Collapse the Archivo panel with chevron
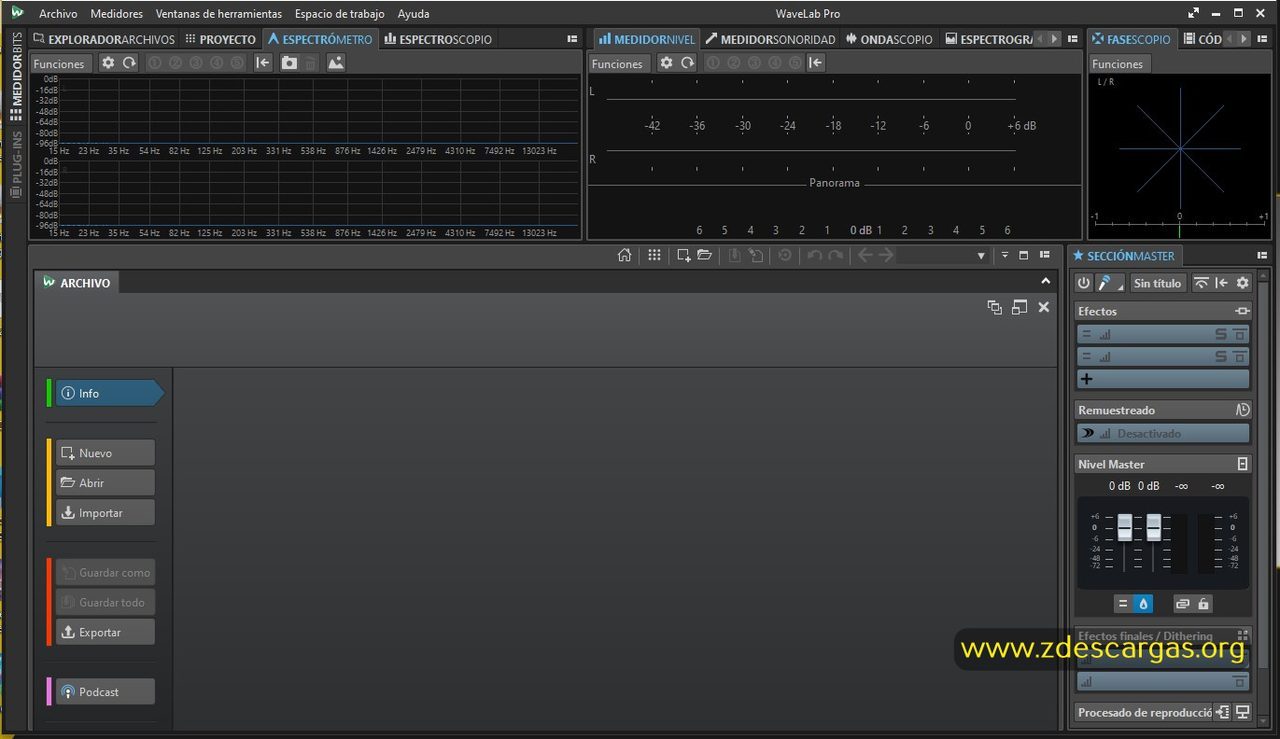1280x739 pixels. click(x=1046, y=282)
